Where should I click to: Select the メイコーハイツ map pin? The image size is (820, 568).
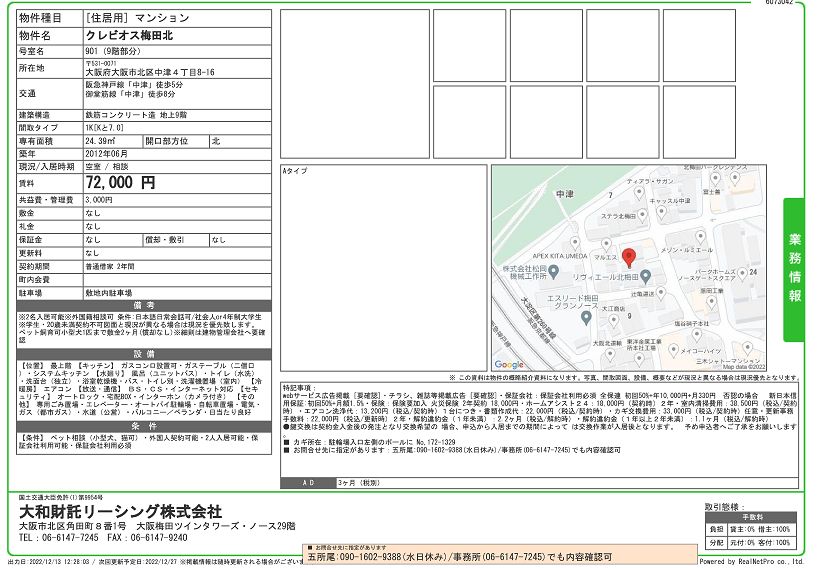point(674,350)
